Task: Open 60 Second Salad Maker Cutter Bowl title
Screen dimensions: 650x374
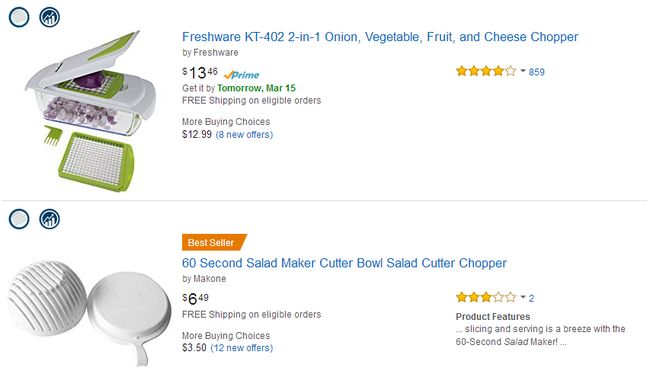Action: pos(344,263)
